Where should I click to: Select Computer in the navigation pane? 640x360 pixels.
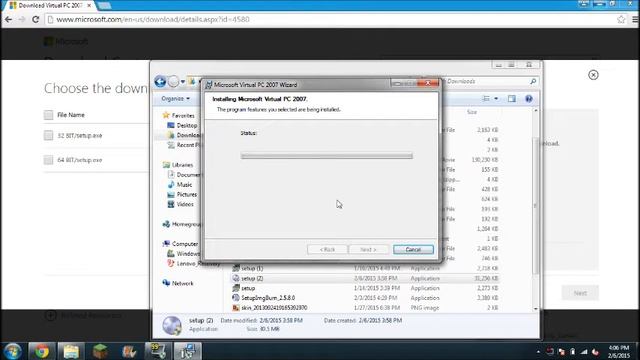180,244
